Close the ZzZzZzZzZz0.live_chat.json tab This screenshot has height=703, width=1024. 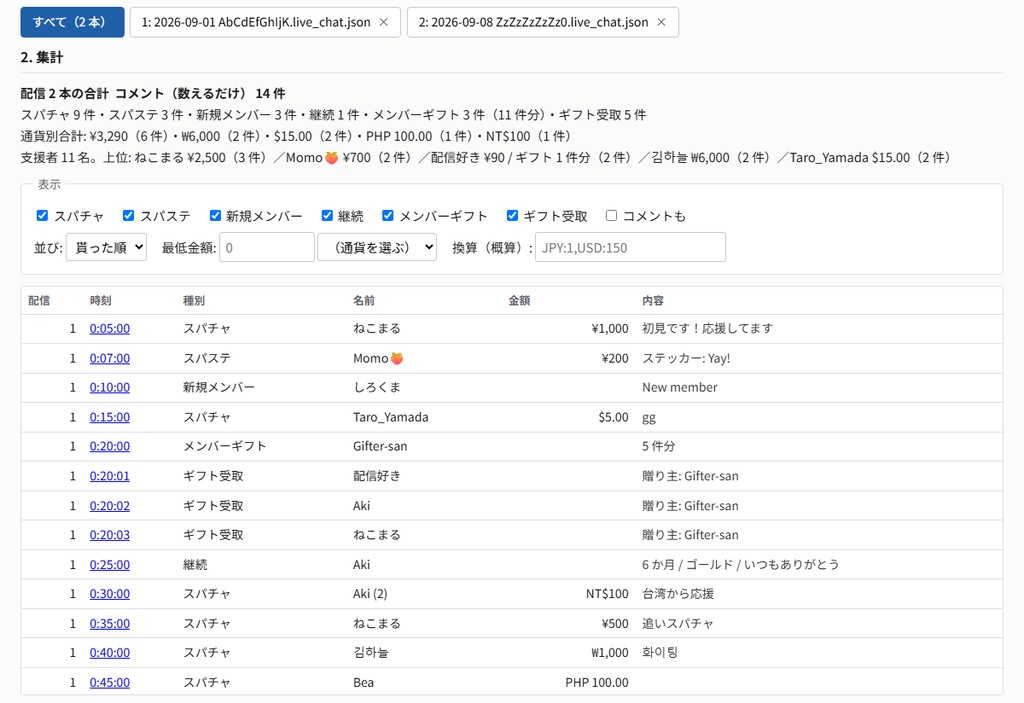coord(661,22)
